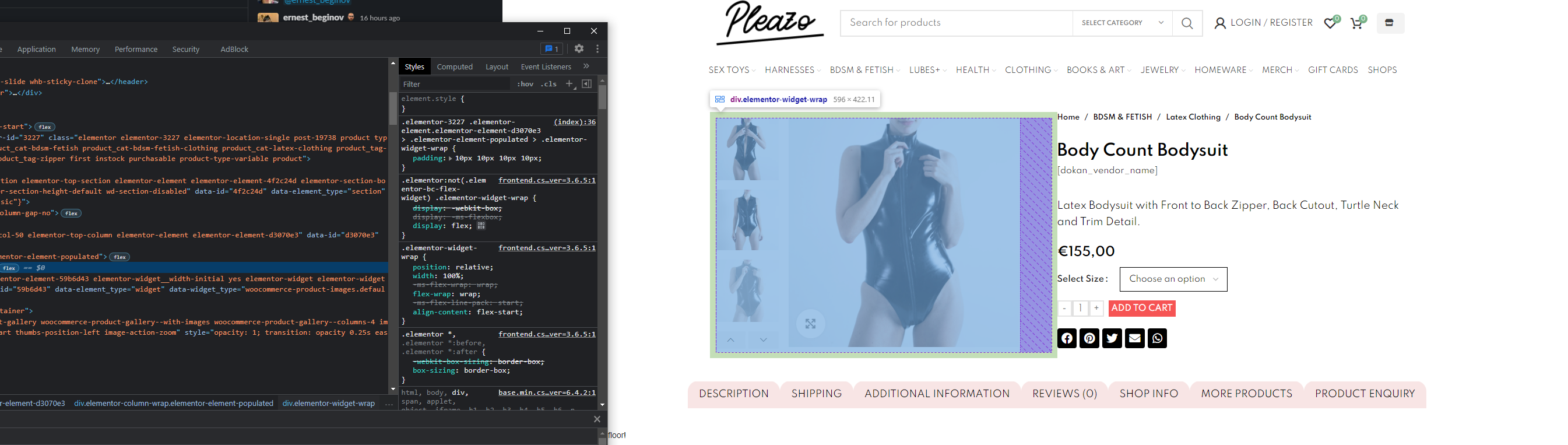Click Home breadcrumb link
1568x445 pixels.
pyautogui.click(x=1068, y=117)
